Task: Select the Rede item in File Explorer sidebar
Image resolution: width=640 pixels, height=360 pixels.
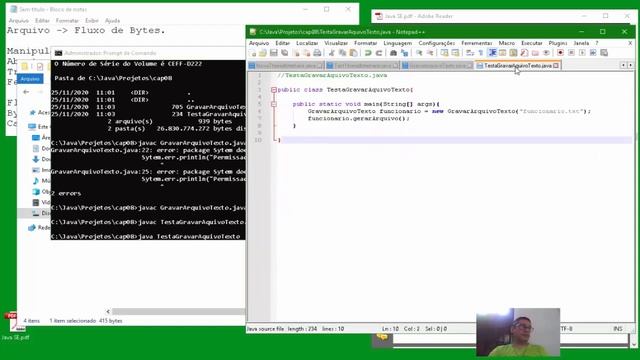Action: (x=39, y=228)
